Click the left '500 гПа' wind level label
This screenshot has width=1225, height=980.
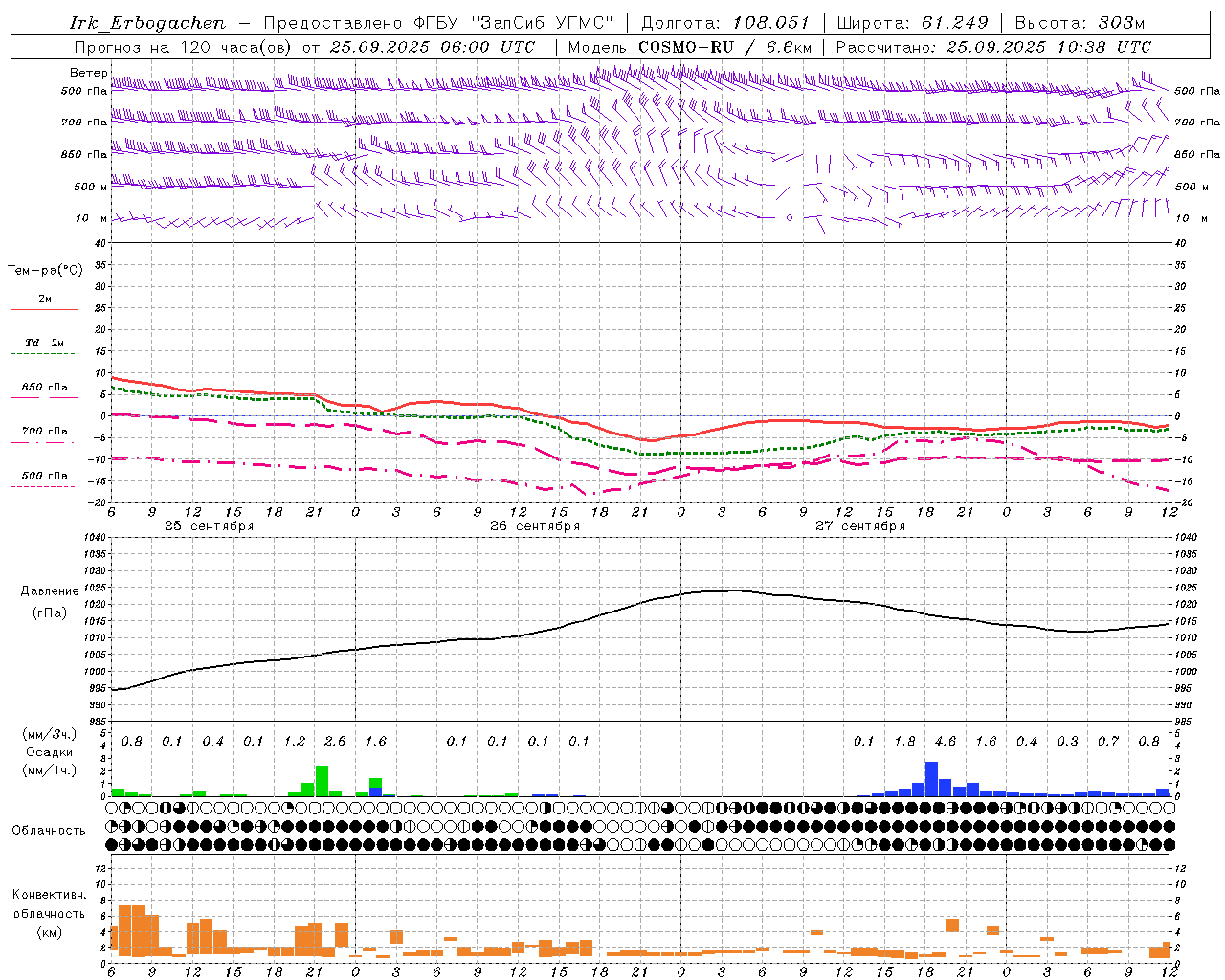(x=84, y=91)
